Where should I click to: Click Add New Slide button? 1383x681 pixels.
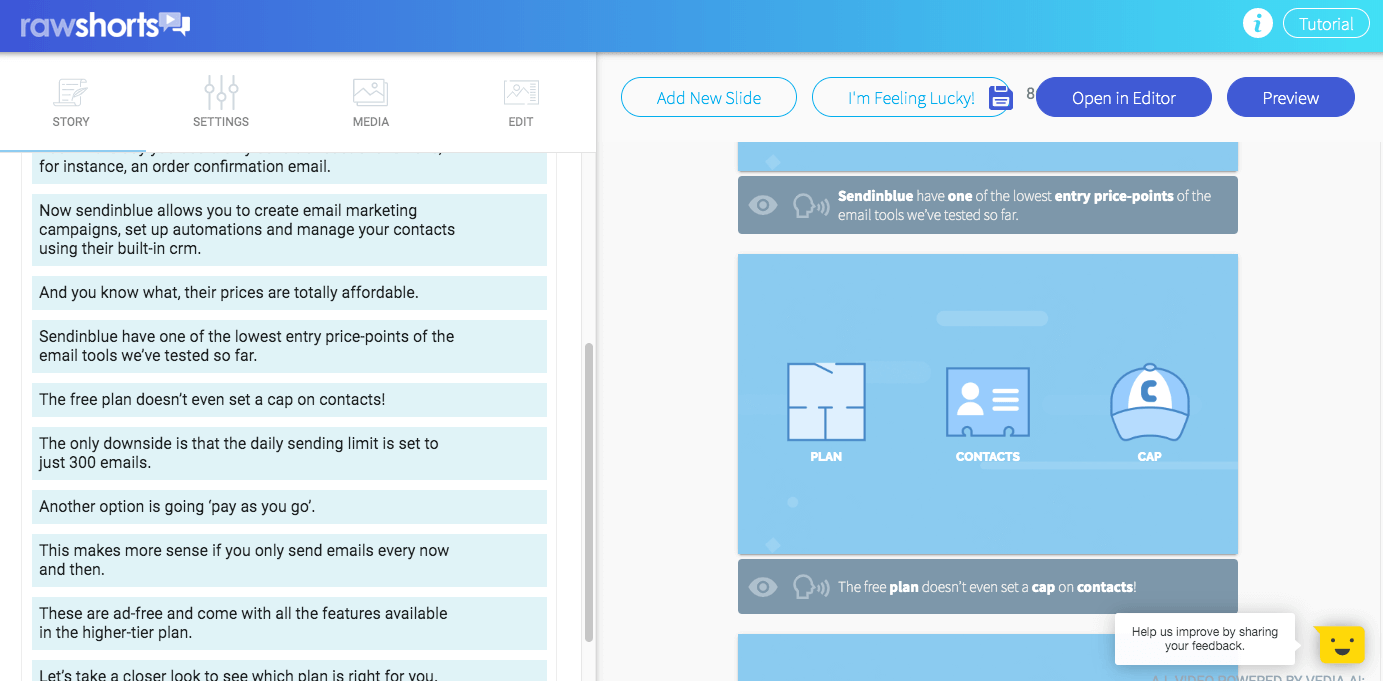(709, 98)
